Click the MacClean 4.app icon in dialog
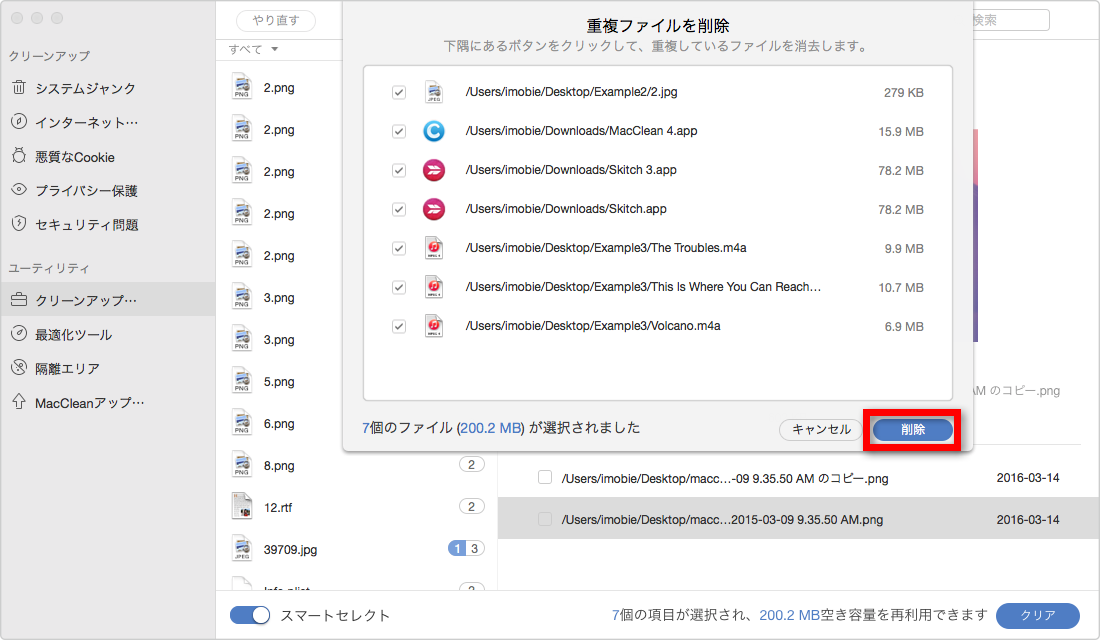This screenshot has height=640, width=1100. 434,131
